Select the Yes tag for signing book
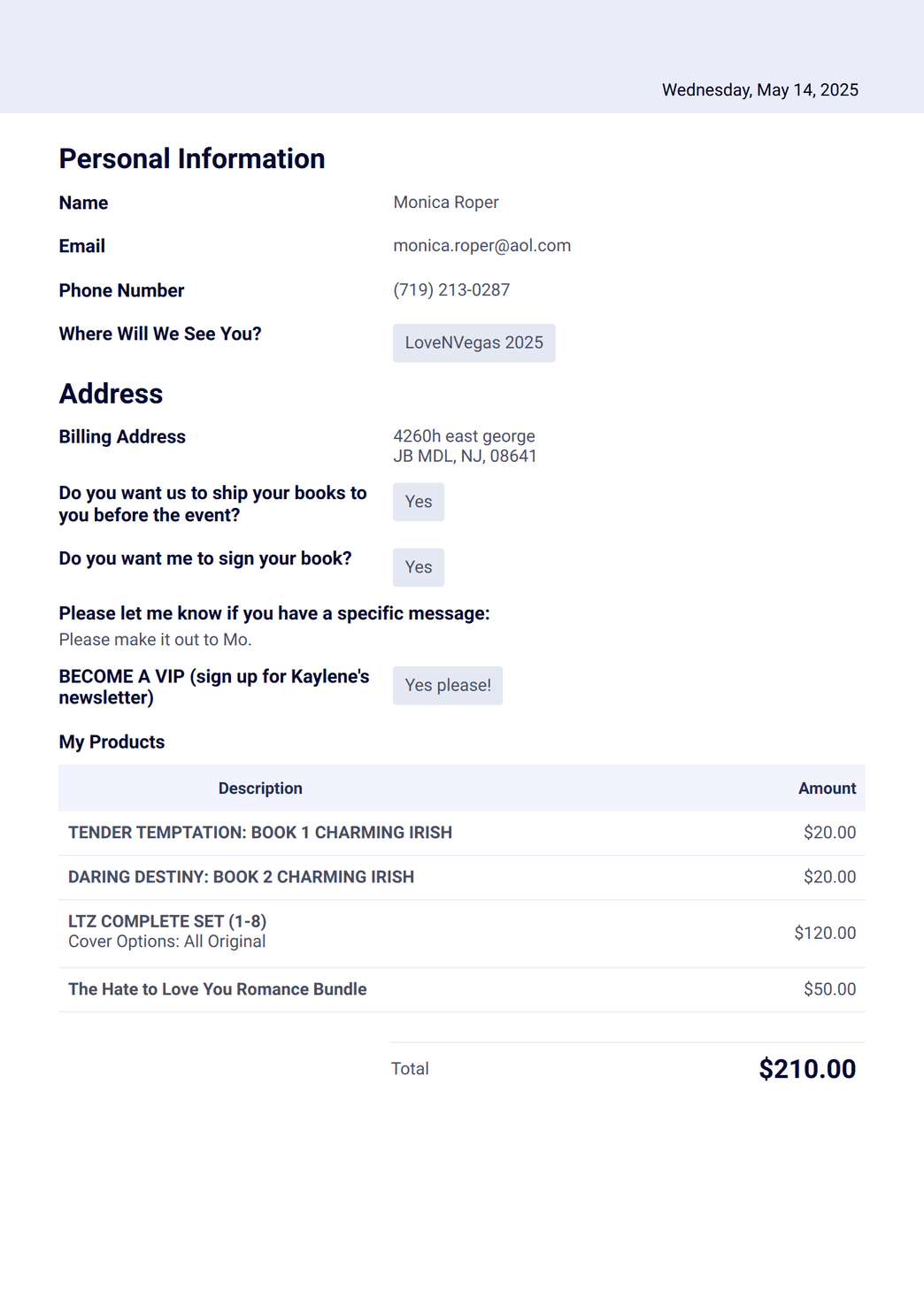Image resolution: width=924 pixels, height=1307 pixels. (419, 567)
